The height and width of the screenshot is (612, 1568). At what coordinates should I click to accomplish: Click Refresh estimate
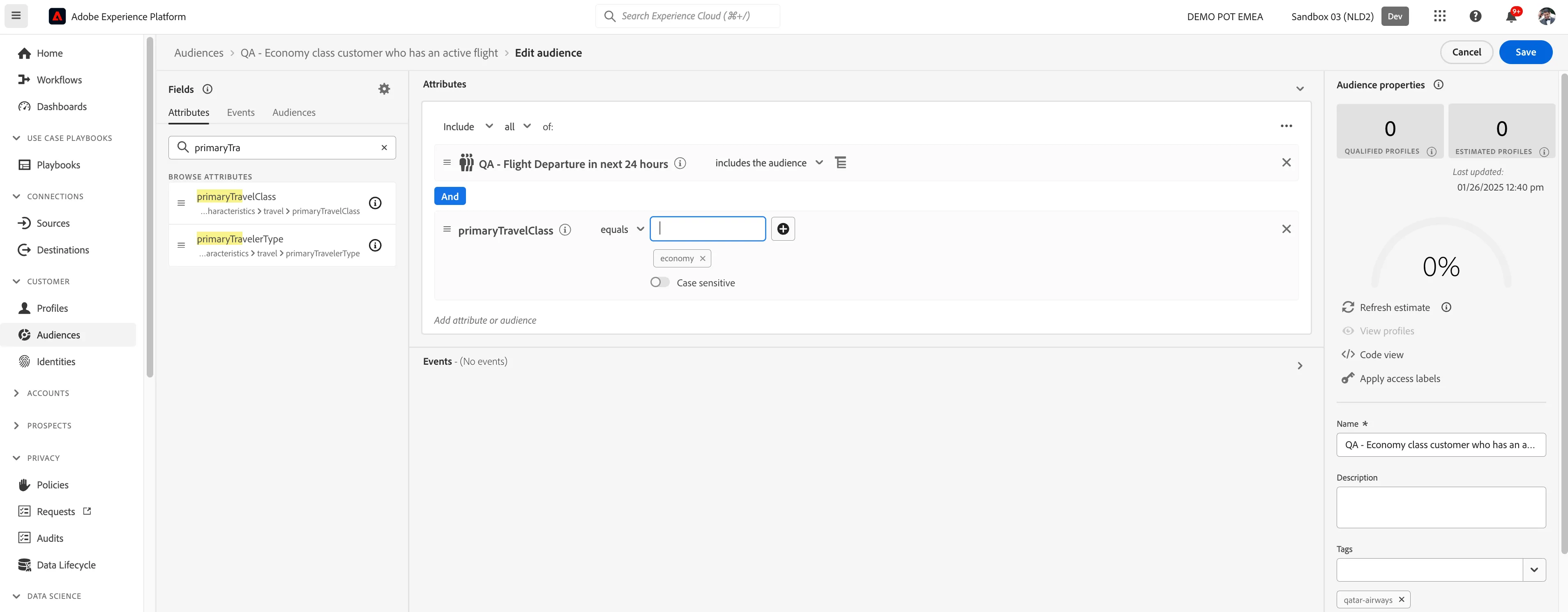[x=1386, y=307]
